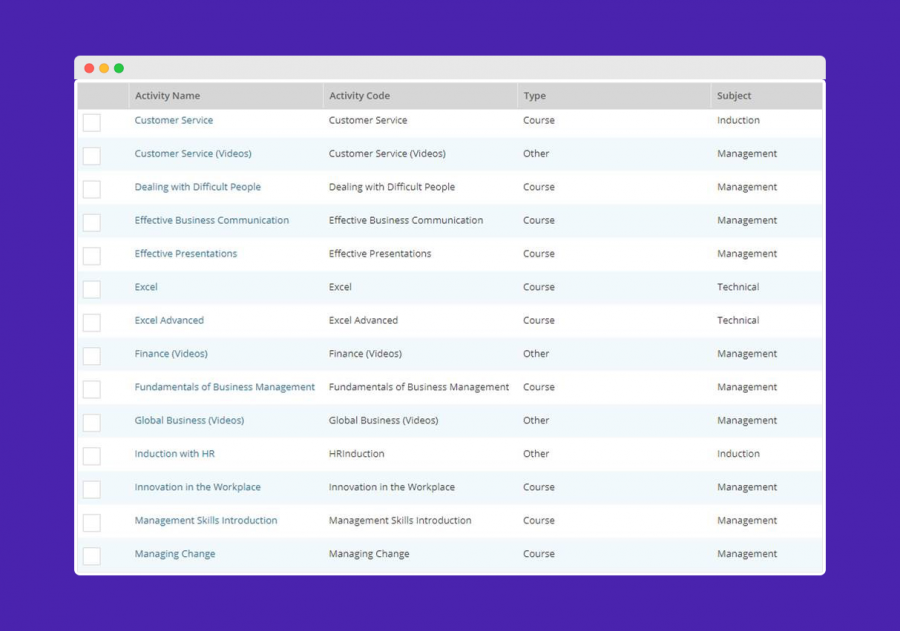
Task: Tick checkbox for Finance (Videos)
Action: point(92,356)
